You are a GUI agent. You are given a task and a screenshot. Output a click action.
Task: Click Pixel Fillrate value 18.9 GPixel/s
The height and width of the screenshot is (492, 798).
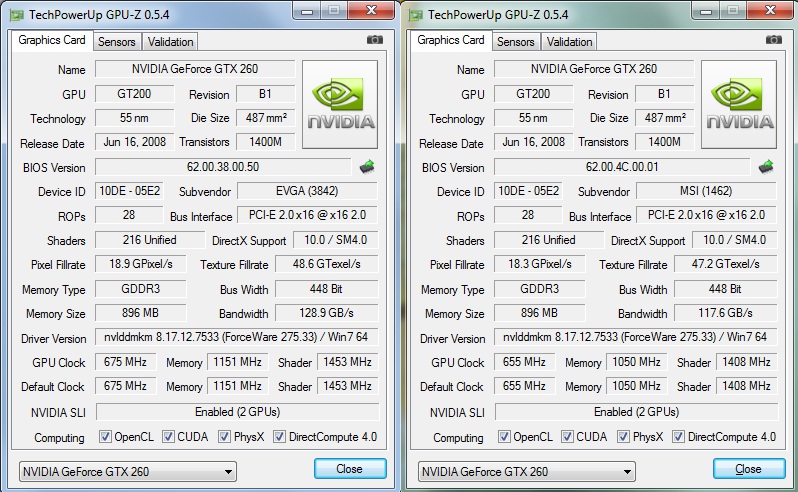point(141,264)
